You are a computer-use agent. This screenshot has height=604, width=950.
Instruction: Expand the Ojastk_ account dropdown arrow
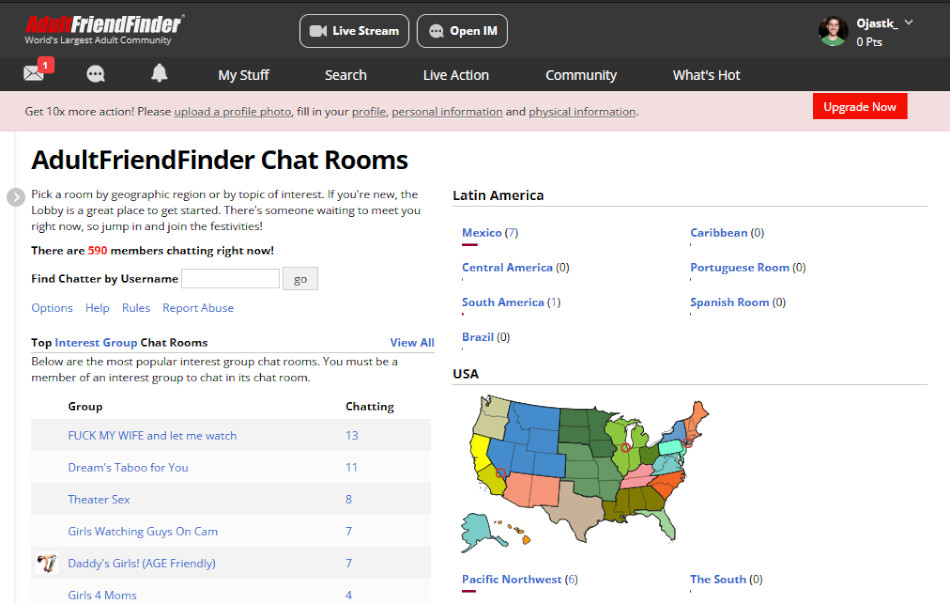[908, 22]
